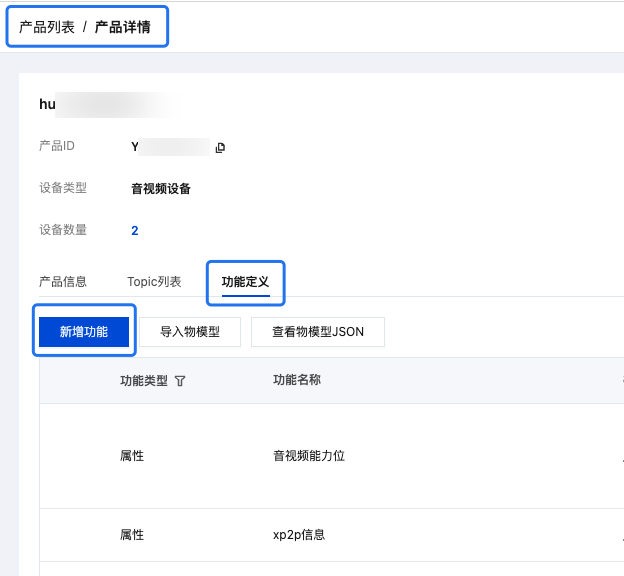
Task: Switch to the 产品信息 tab
Action: coord(63,281)
